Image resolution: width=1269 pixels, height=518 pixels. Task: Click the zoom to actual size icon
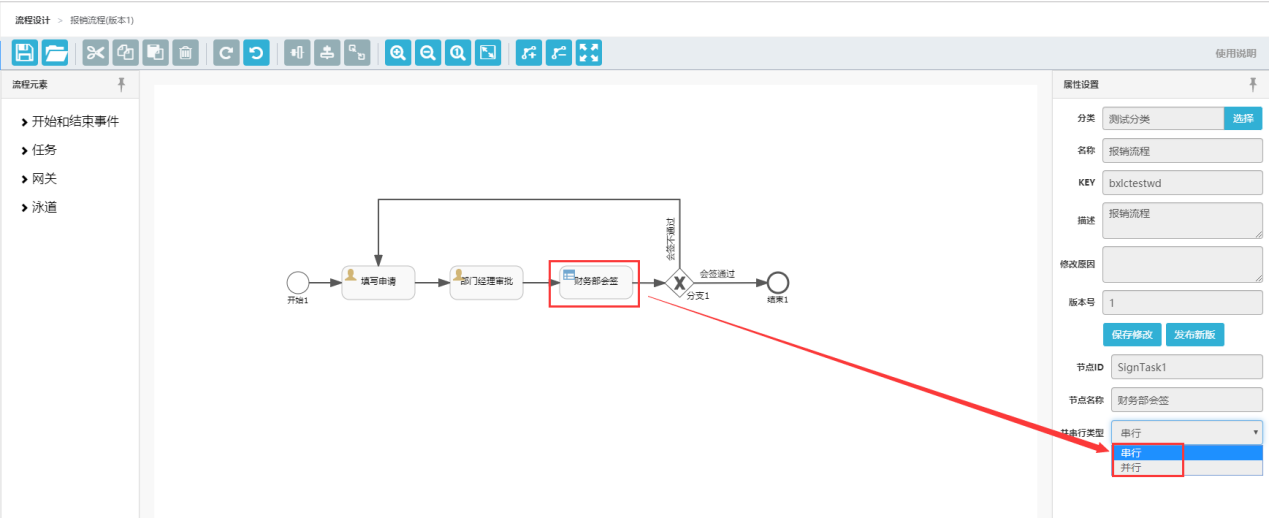458,53
